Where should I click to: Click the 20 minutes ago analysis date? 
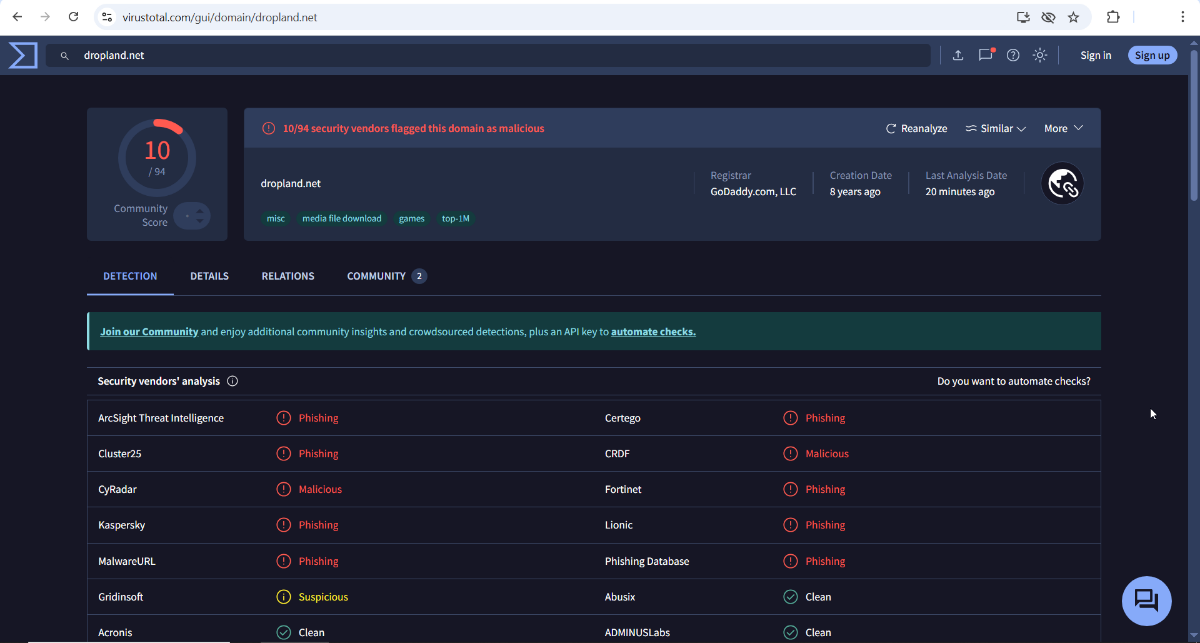[960, 192]
